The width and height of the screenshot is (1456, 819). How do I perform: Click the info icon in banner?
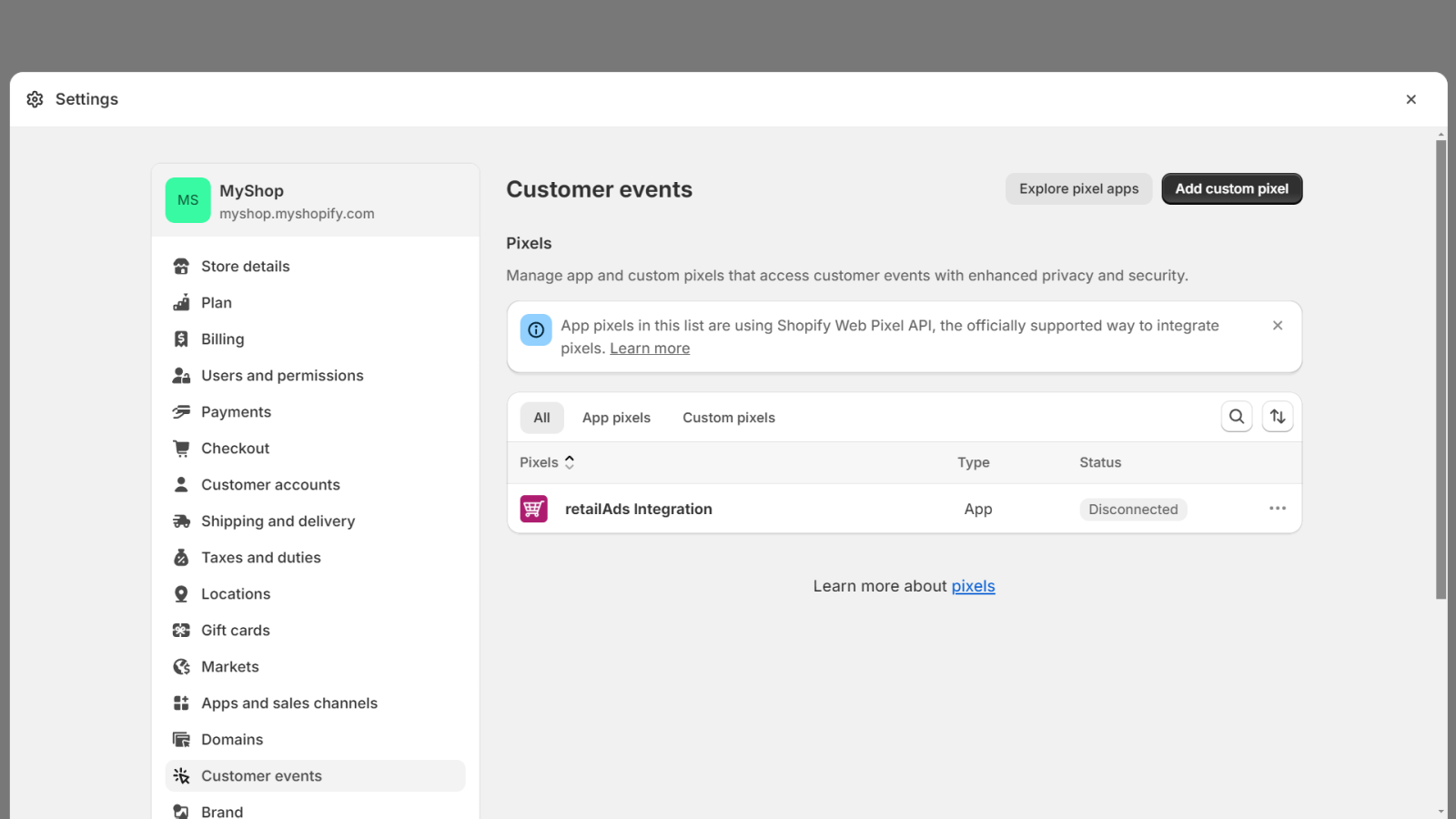(536, 329)
